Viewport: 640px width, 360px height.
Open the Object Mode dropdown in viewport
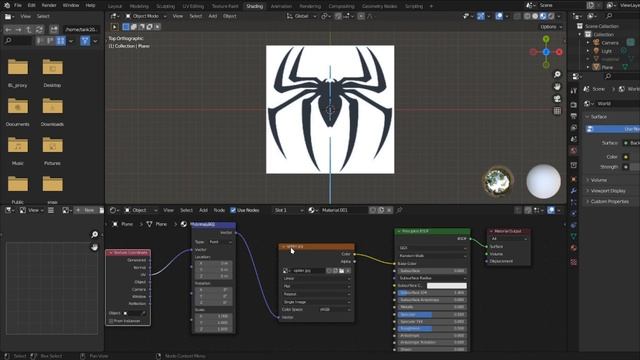coord(146,16)
